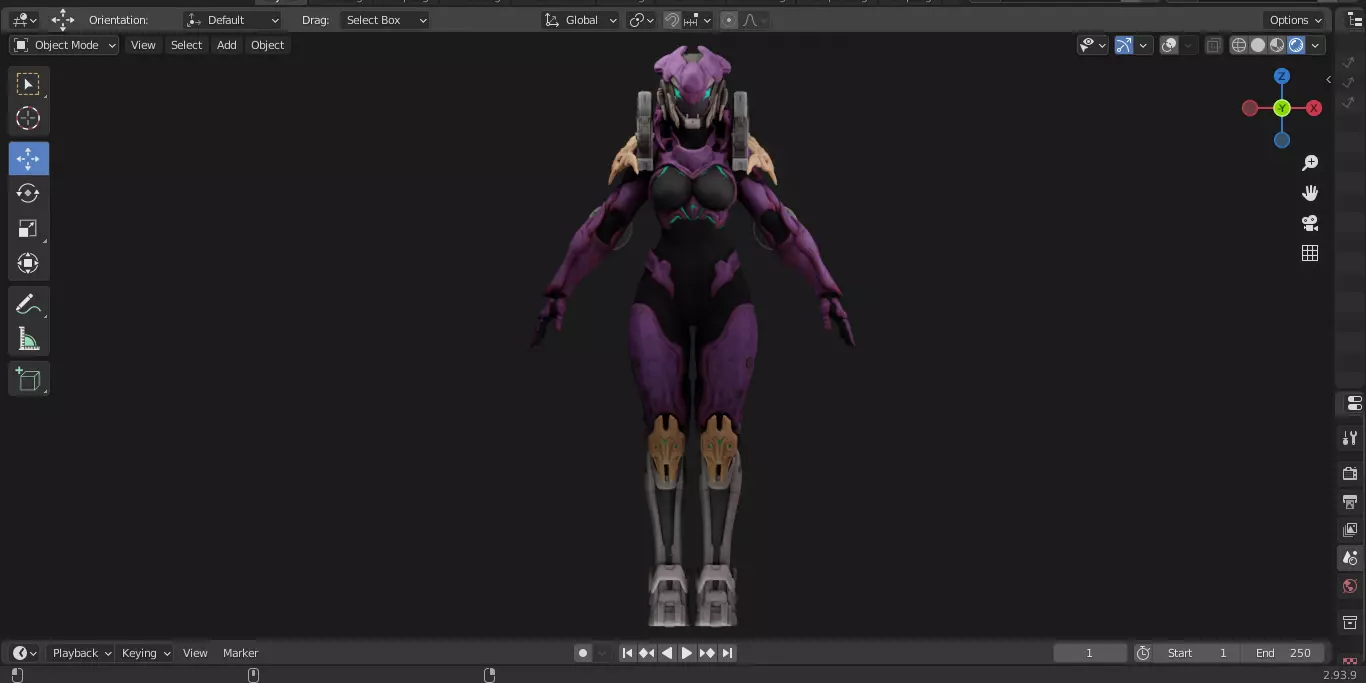Click the pan hand viewport icon
Screen dimensions: 1366x683
[1310, 193]
